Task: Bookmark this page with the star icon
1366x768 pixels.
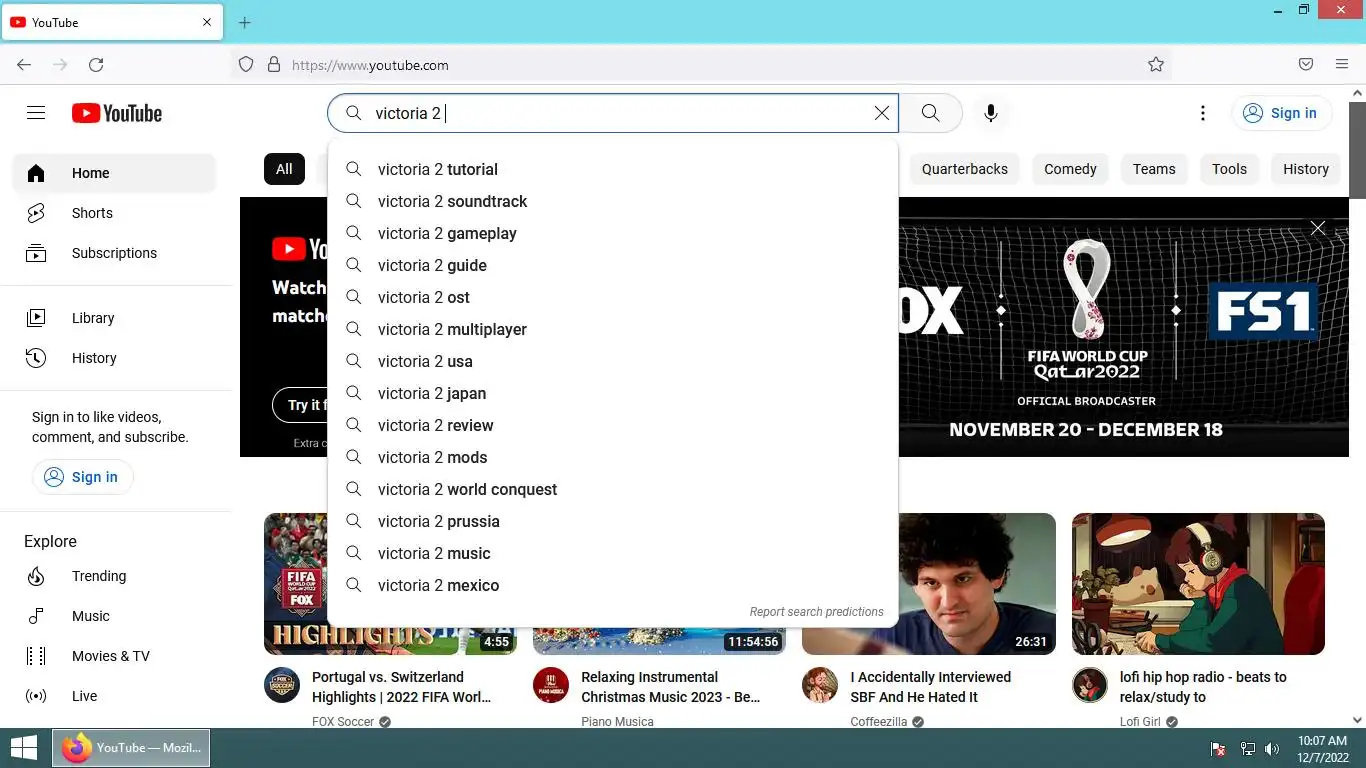Action: tap(1156, 65)
